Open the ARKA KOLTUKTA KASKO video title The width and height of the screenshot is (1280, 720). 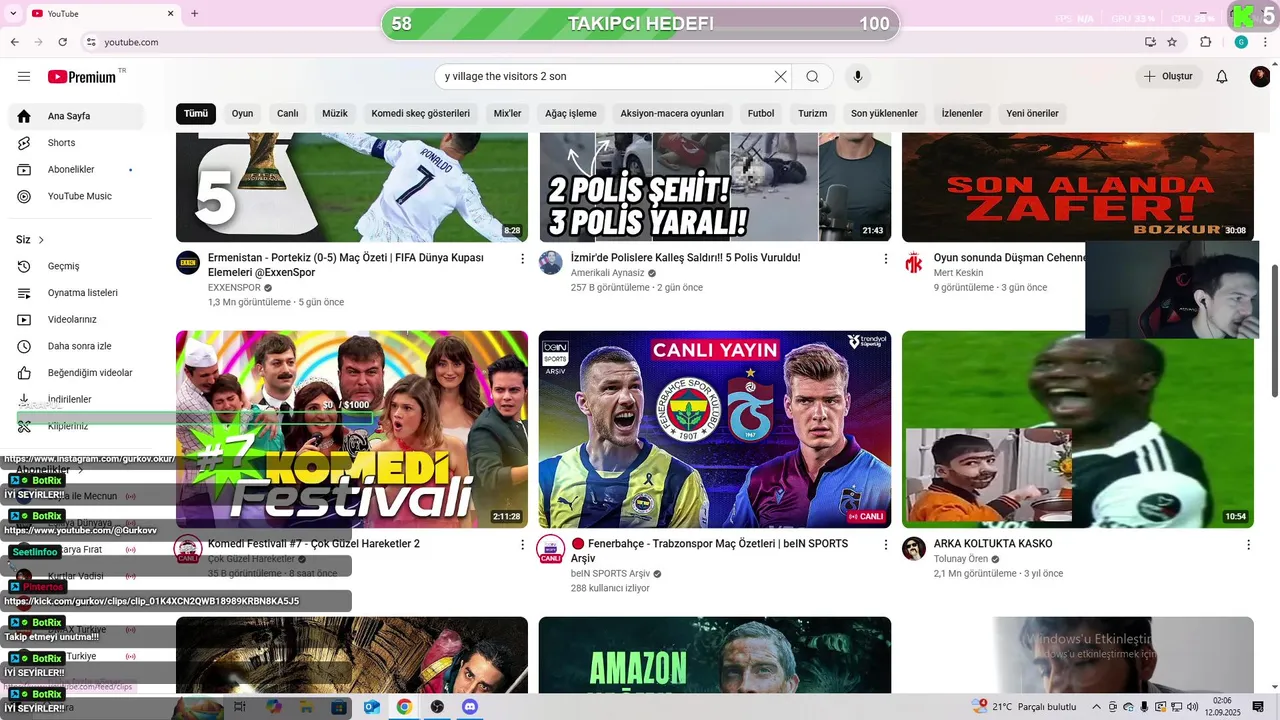[x=993, y=544]
